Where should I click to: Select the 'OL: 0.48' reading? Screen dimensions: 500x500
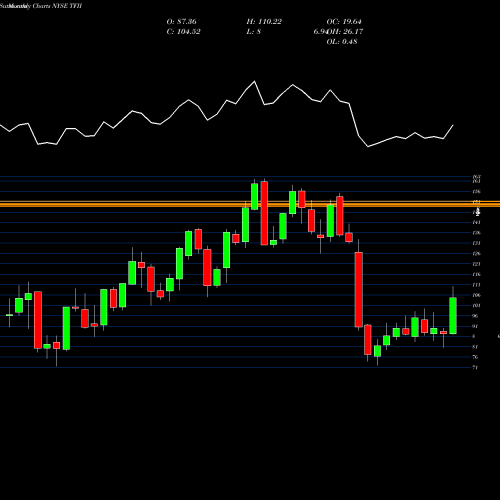pos(342,42)
